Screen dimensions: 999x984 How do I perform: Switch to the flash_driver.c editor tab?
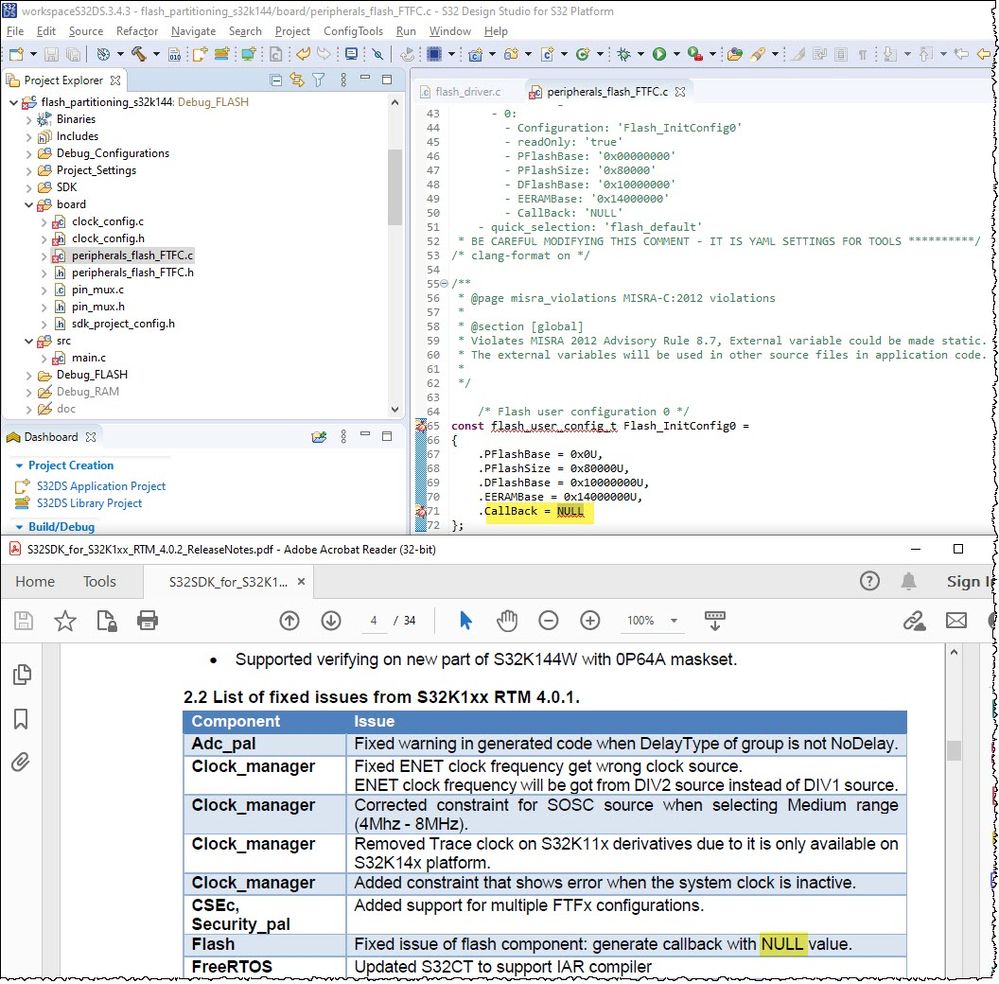[470, 91]
